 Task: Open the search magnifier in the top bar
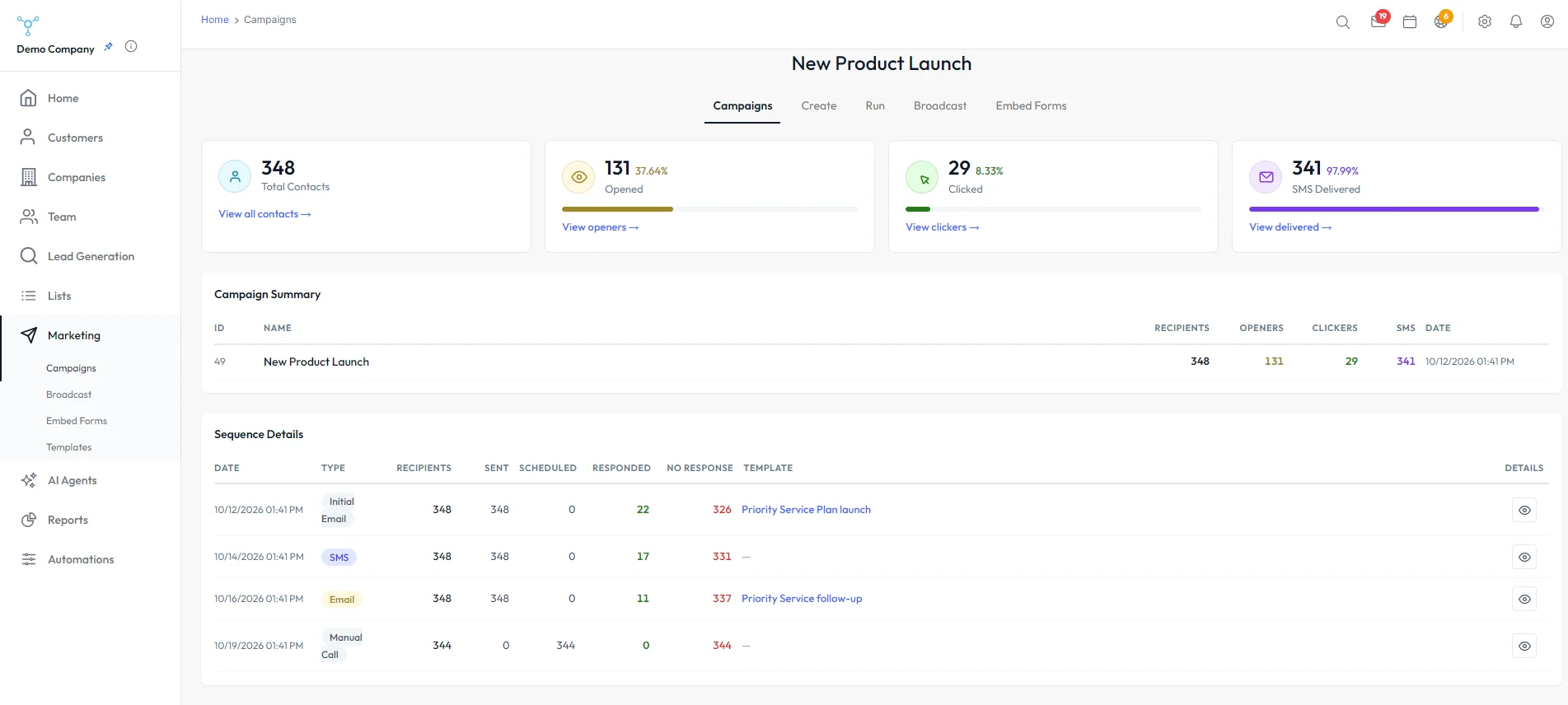point(1342,22)
